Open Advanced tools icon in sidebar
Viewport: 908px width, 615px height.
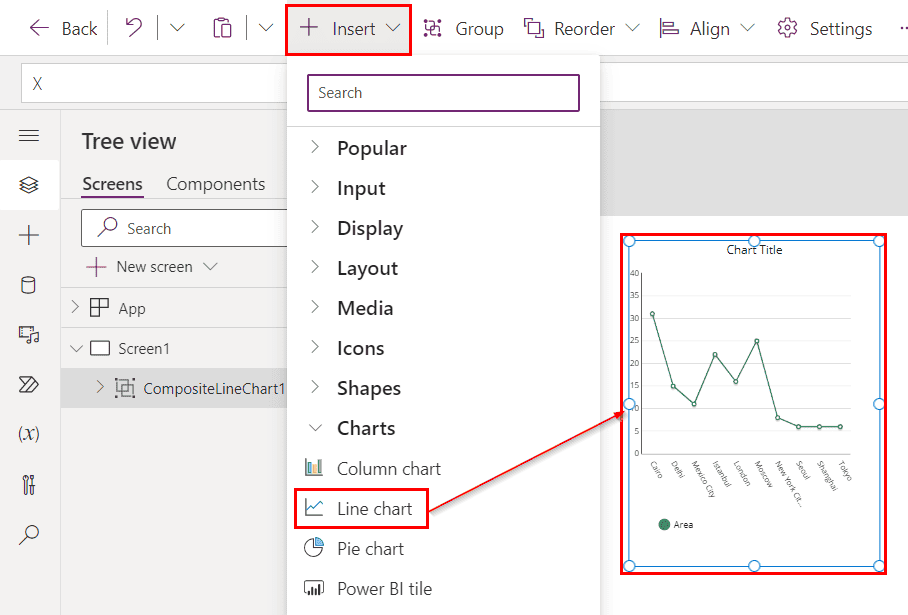click(x=29, y=485)
